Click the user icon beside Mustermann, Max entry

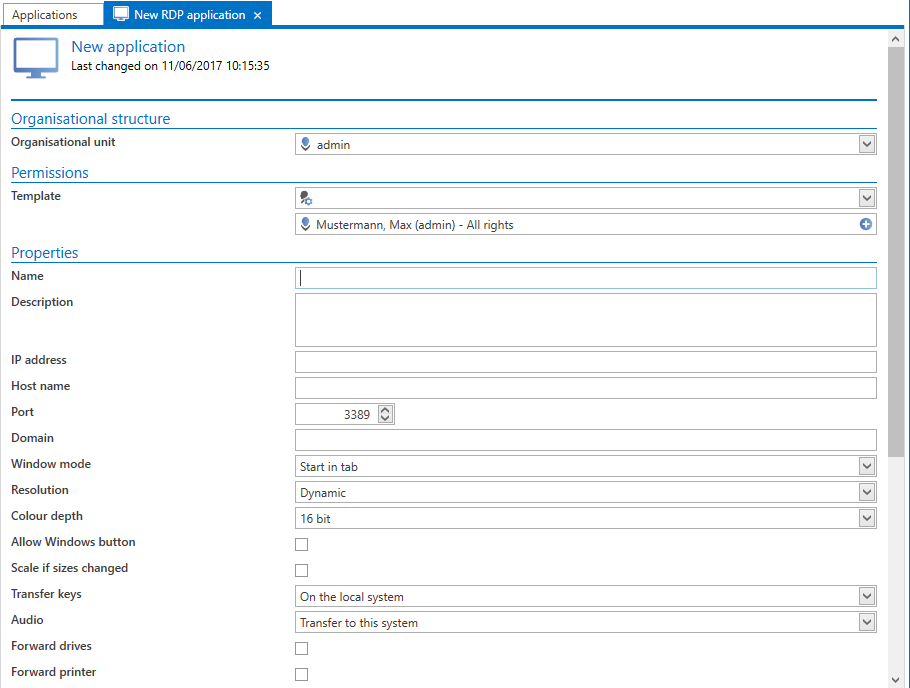[x=305, y=224]
